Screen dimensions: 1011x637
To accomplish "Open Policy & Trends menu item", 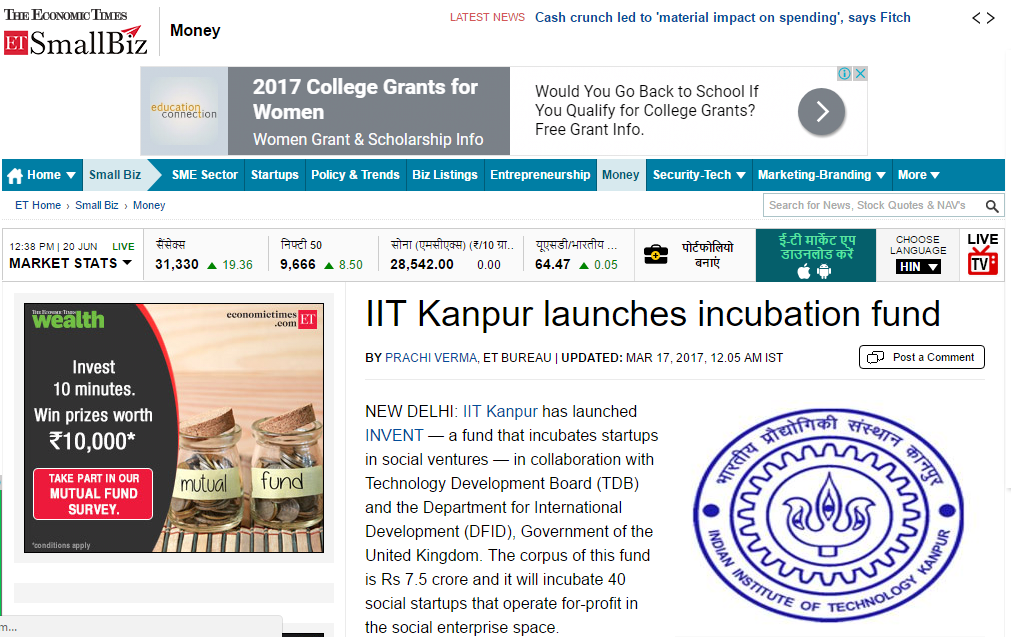I will (x=355, y=175).
